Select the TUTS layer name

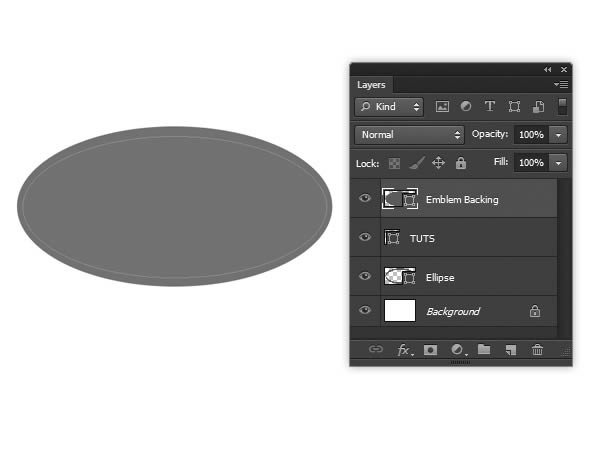[x=422, y=238]
